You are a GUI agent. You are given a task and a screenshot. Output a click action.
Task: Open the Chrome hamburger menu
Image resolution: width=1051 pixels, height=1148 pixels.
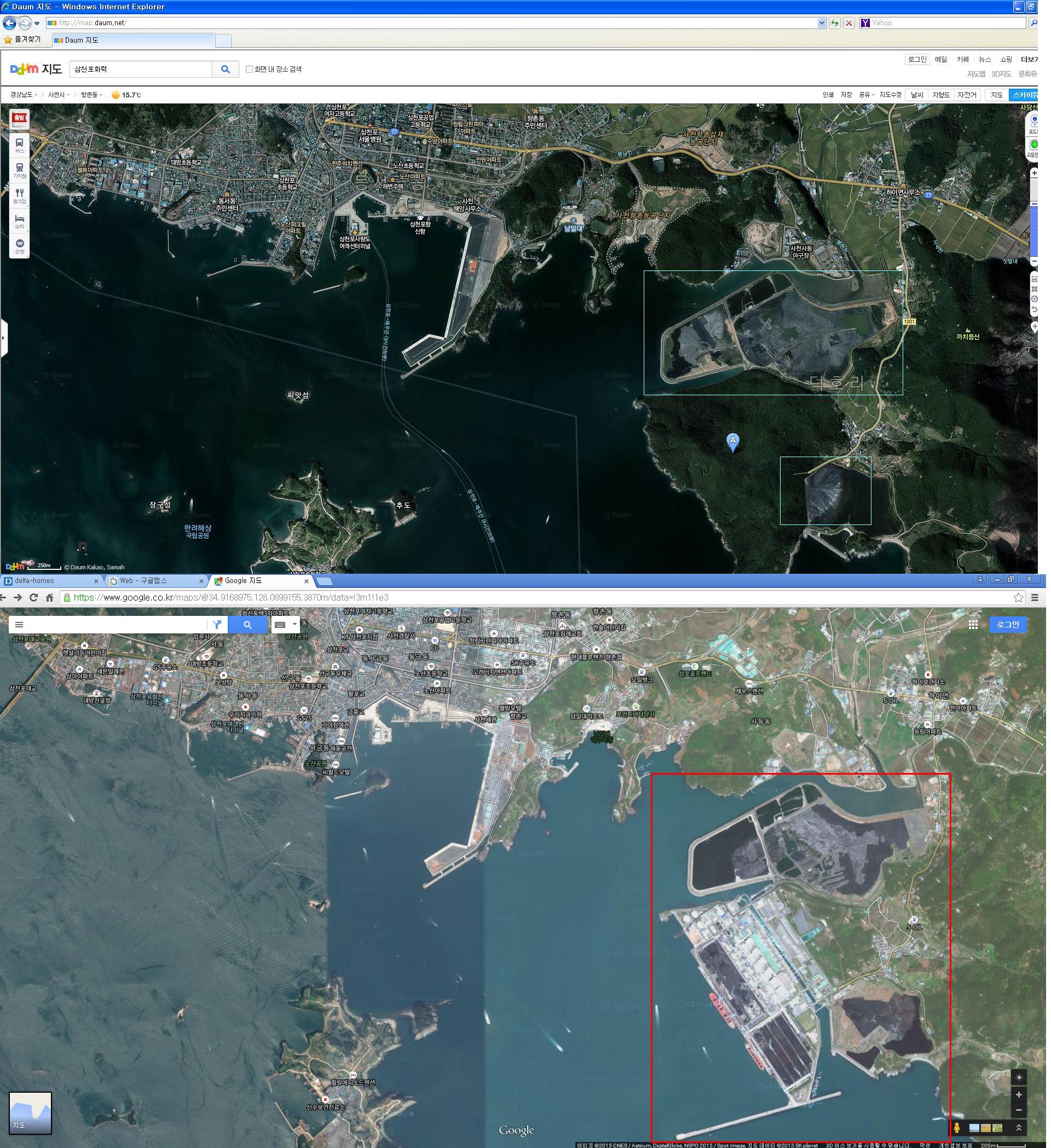coord(1035,597)
